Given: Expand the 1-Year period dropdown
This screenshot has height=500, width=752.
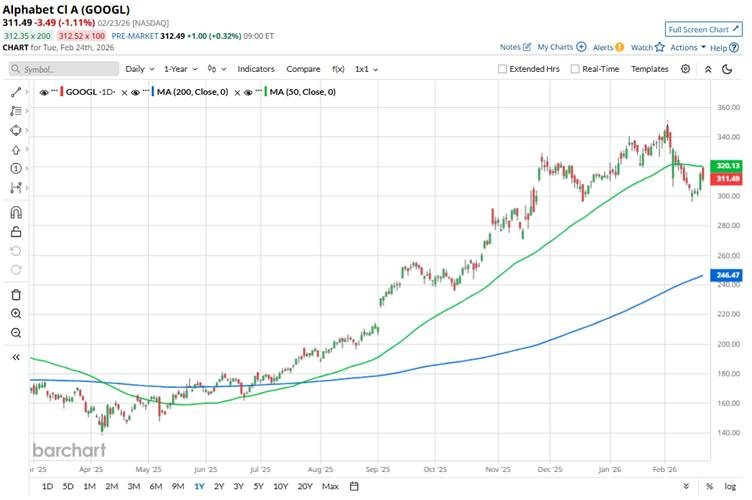Looking at the screenshot, I should pyautogui.click(x=181, y=69).
